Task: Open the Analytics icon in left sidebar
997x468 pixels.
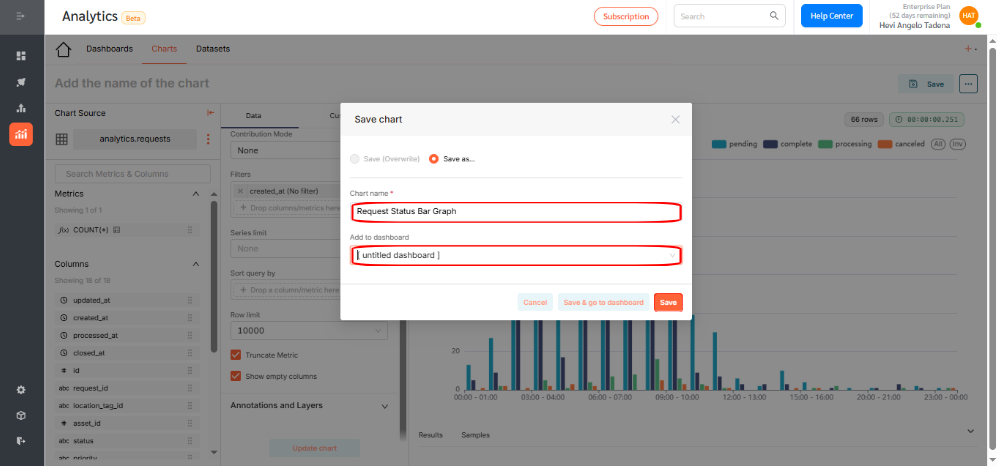Action: point(21,134)
